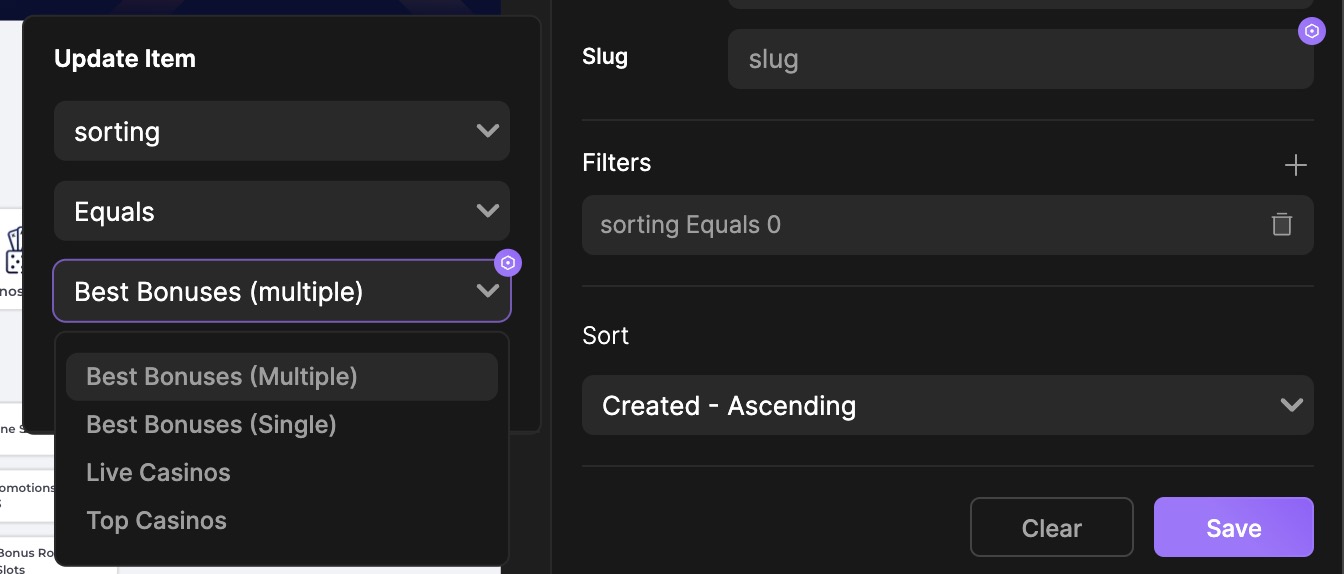Click the Clear button

pos(1052,527)
